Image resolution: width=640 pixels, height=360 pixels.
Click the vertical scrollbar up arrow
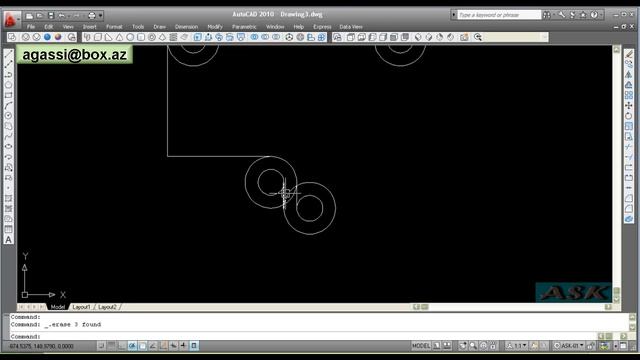[x=616, y=49]
